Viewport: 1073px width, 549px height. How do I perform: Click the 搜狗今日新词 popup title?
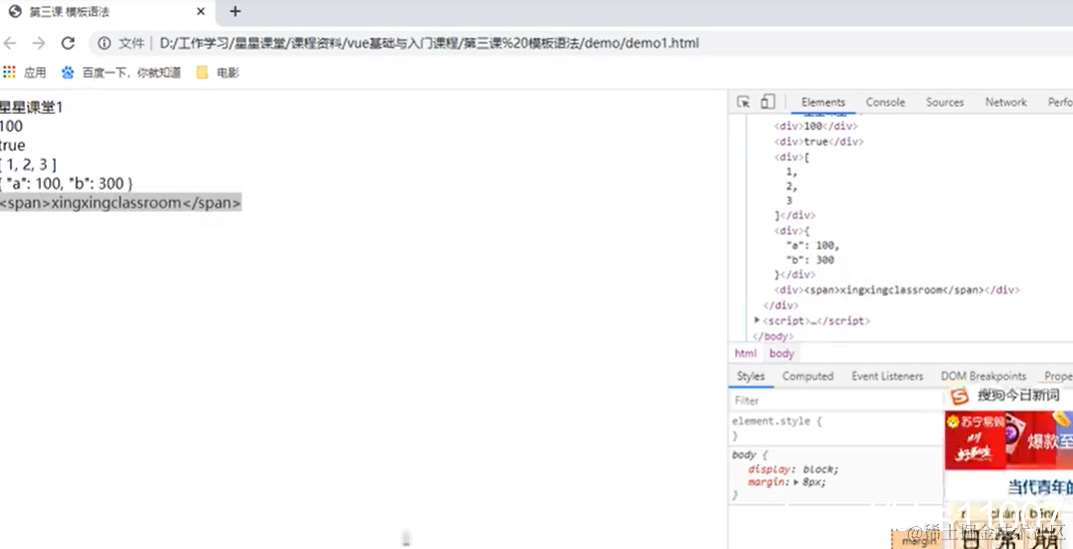(x=1019, y=395)
